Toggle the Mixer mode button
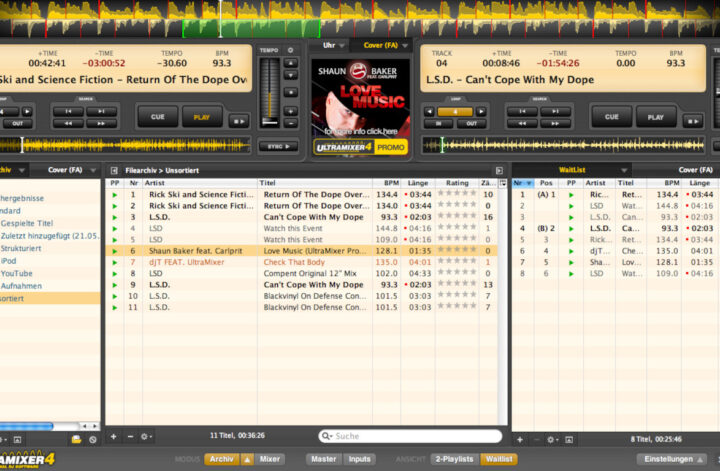Screen dimensions: 720x471 tap(270, 459)
